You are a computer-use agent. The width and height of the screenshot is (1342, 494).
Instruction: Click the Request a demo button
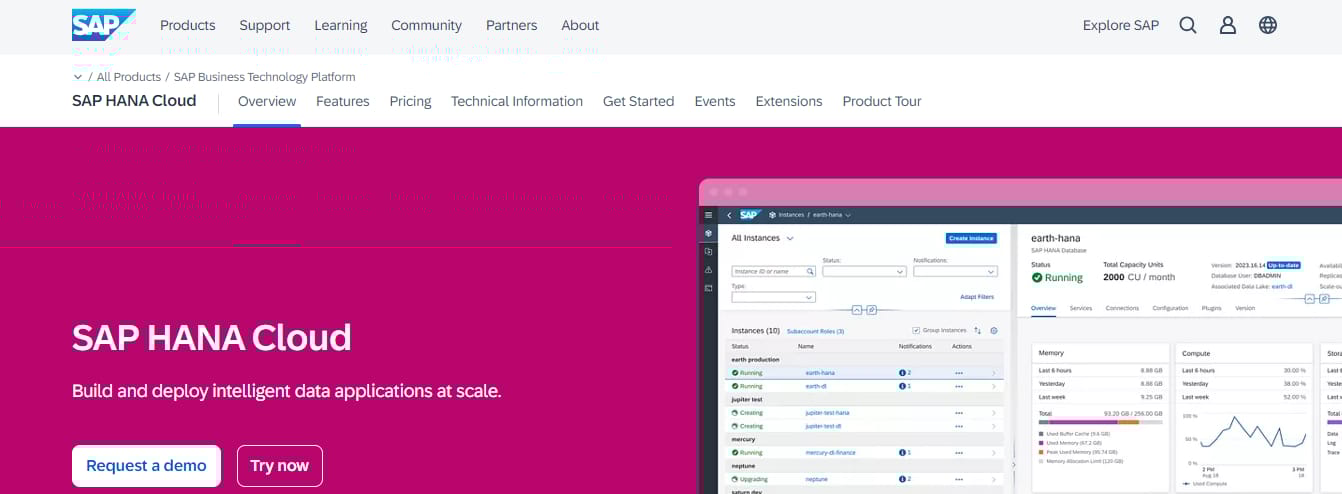point(146,466)
